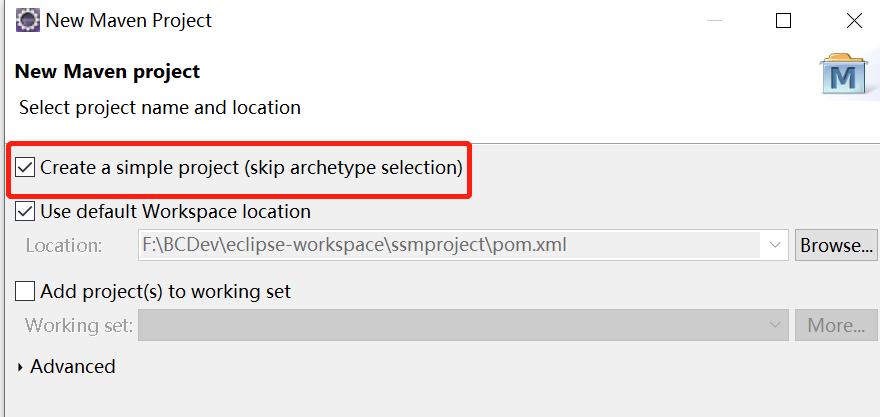Image resolution: width=880 pixels, height=417 pixels.
Task: Uncheck Create a simple project checkbox
Action: pyautogui.click(x=26, y=167)
